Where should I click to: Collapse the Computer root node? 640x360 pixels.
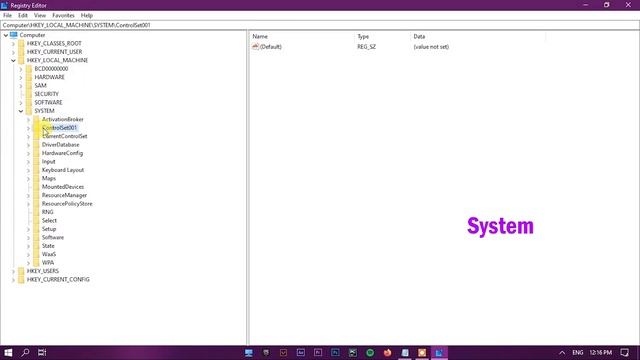pos(6,35)
